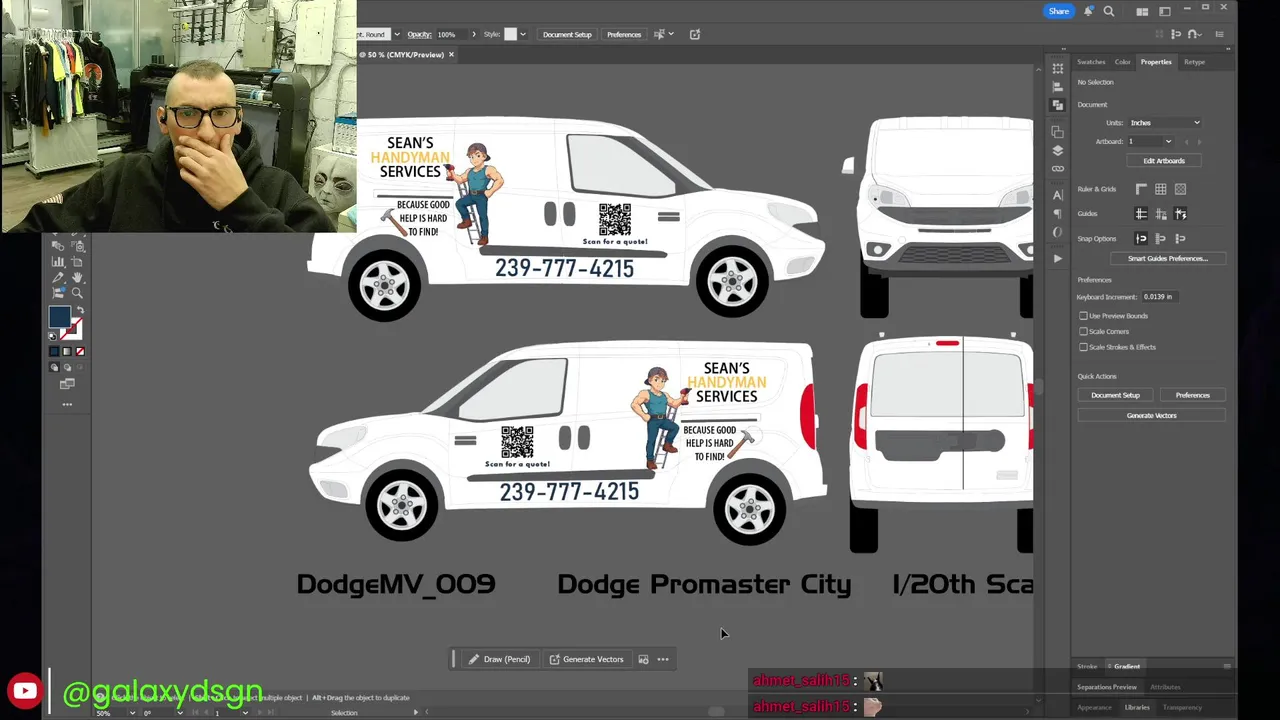Toggle Show Guides in Guides row
The image size is (1280, 720).
pyautogui.click(x=1141, y=214)
